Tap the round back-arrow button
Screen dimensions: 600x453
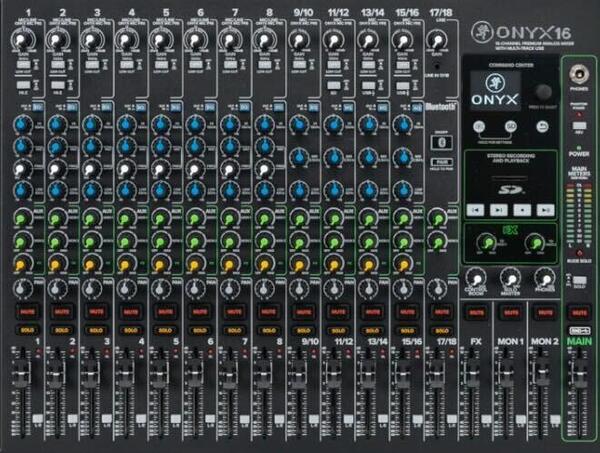[542, 127]
